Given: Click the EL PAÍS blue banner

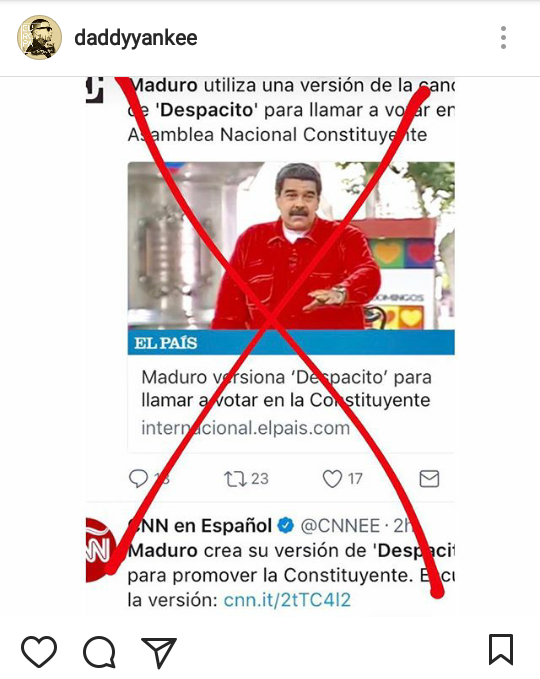Looking at the screenshot, I should tap(291, 343).
